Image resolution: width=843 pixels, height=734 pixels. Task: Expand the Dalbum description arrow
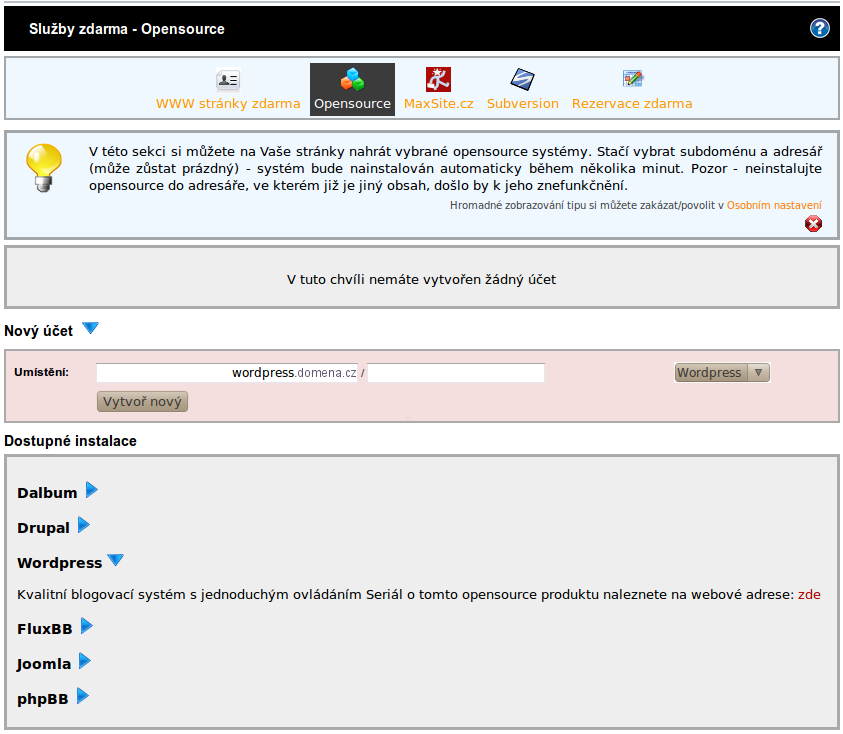pos(92,490)
